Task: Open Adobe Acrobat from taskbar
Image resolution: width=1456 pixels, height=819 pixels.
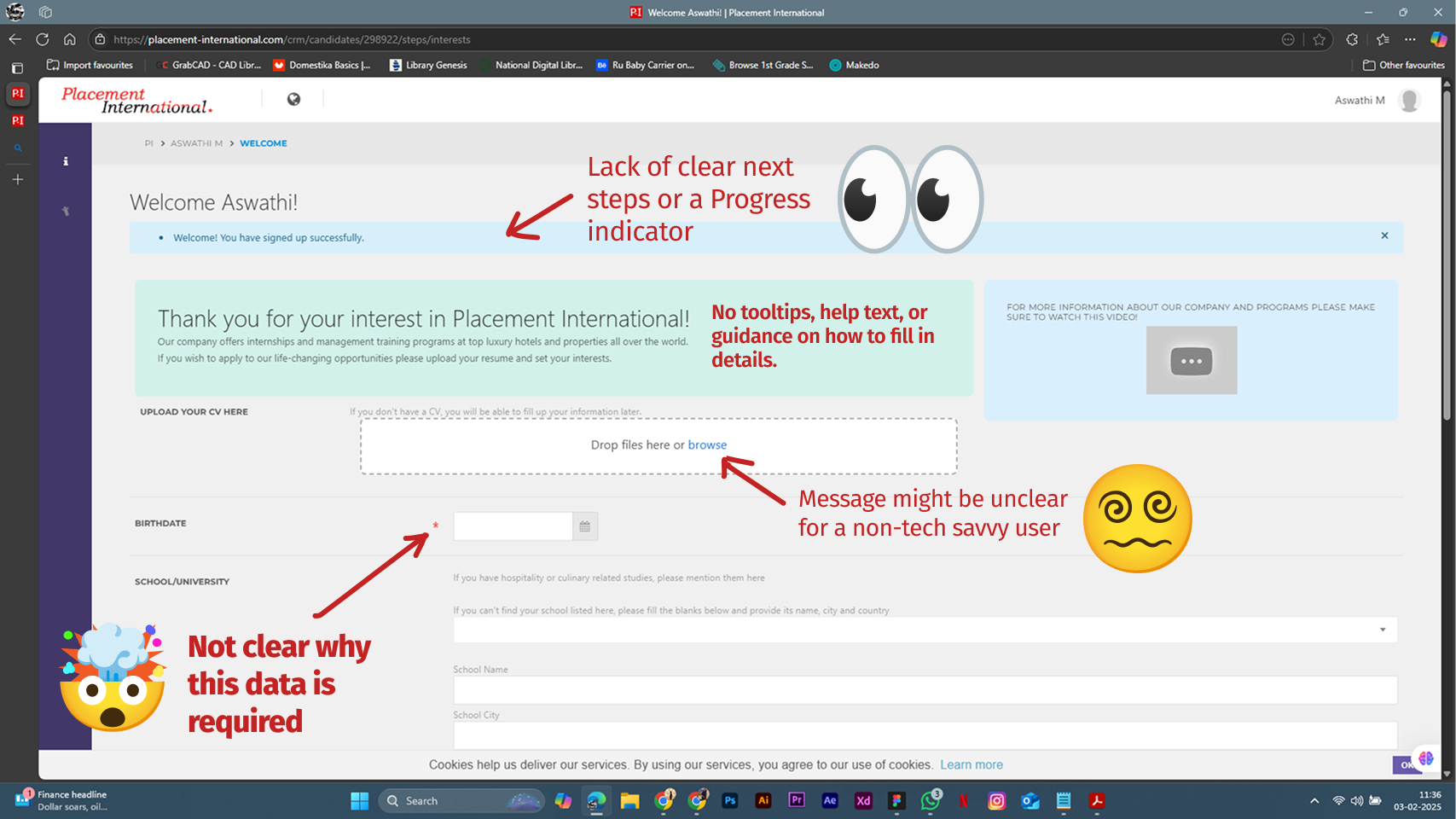Action: click(x=1097, y=800)
